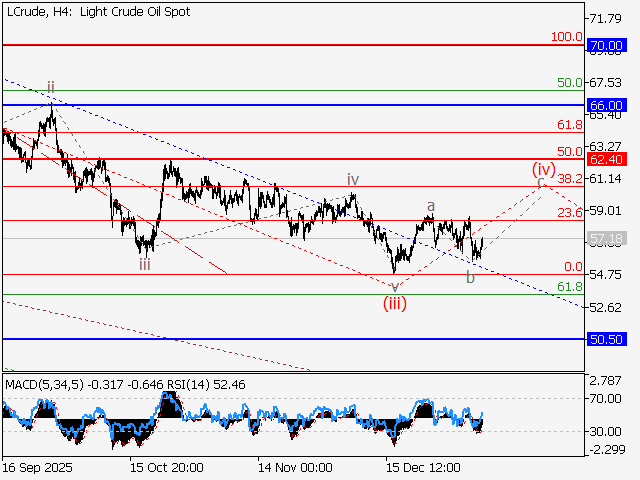Click the 70.00 blue price level tag
Viewport: 640px width, 480px height.
607,46
